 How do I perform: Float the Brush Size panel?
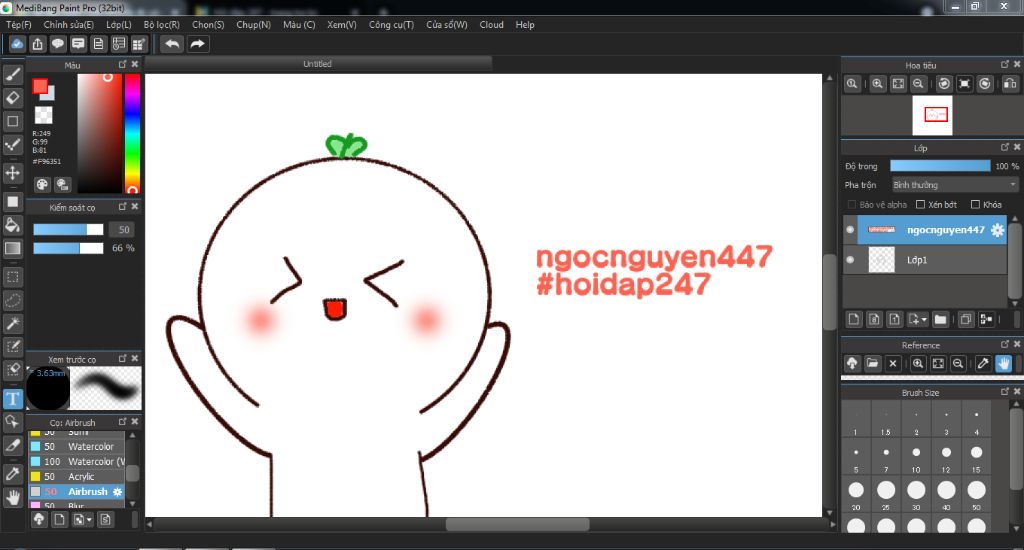point(1004,391)
